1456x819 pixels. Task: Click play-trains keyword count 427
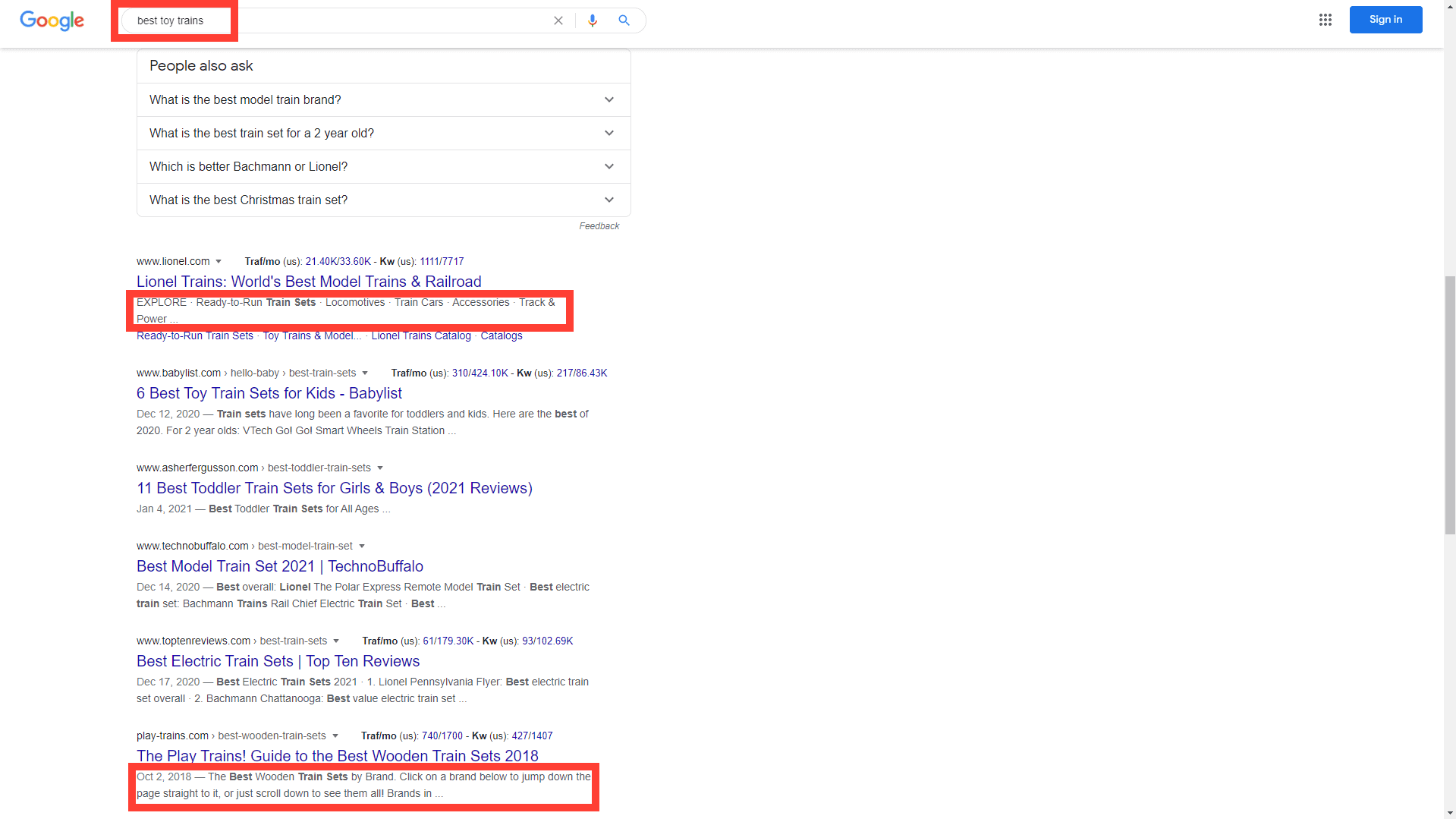click(x=520, y=736)
